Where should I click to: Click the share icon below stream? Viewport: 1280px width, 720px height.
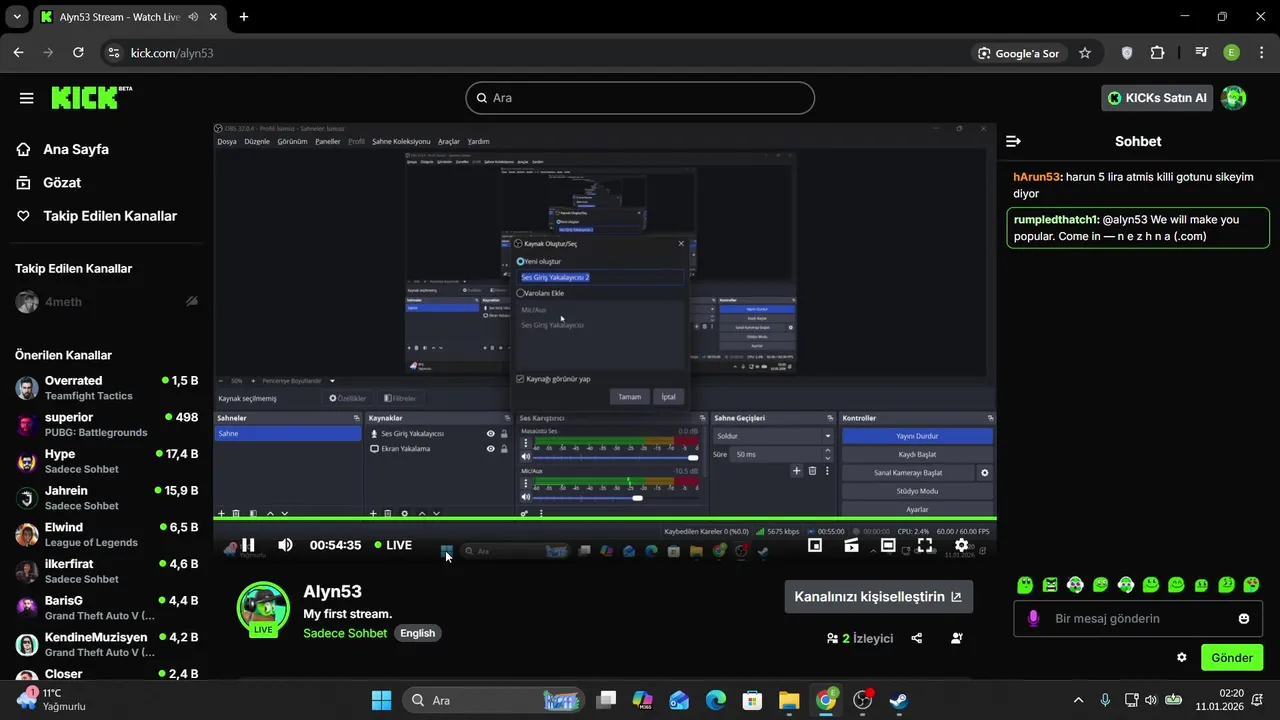click(x=917, y=638)
